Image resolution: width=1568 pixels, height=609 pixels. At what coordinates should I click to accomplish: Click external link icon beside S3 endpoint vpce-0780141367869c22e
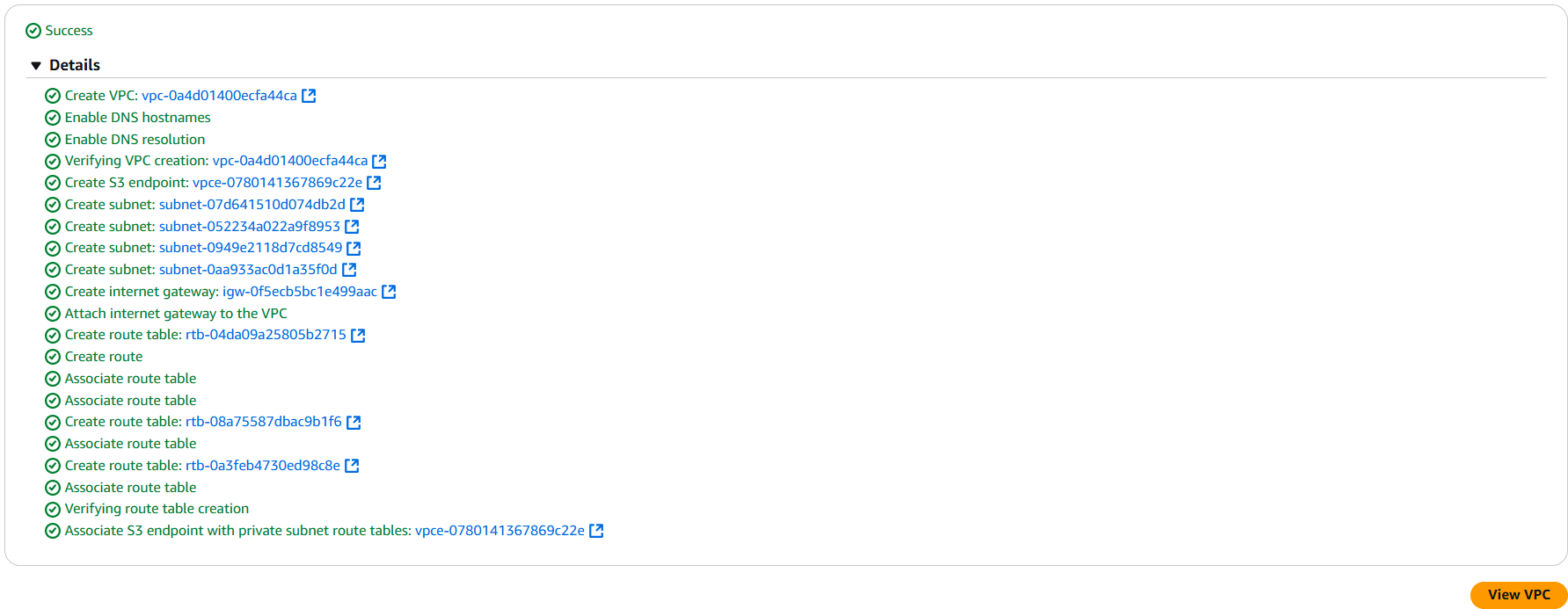click(375, 183)
